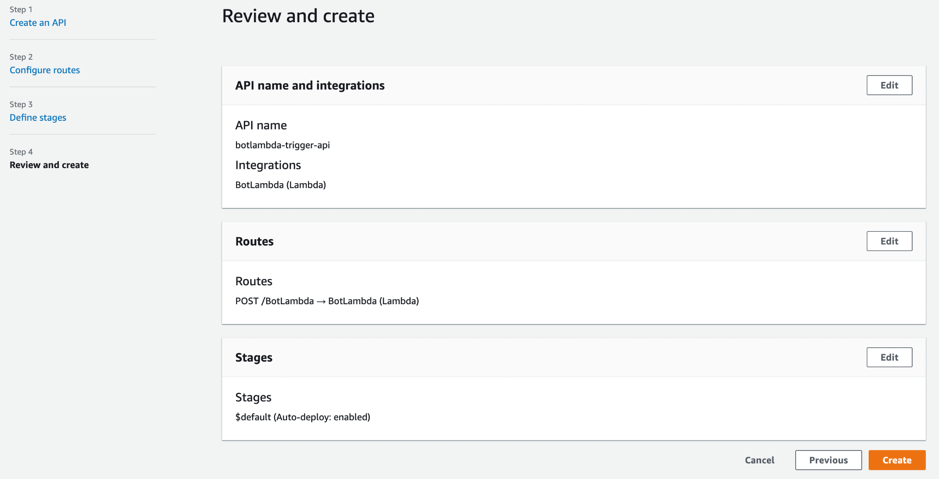Edit the Stages section
This screenshot has width=939, height=479.
(x=888, y=357)
